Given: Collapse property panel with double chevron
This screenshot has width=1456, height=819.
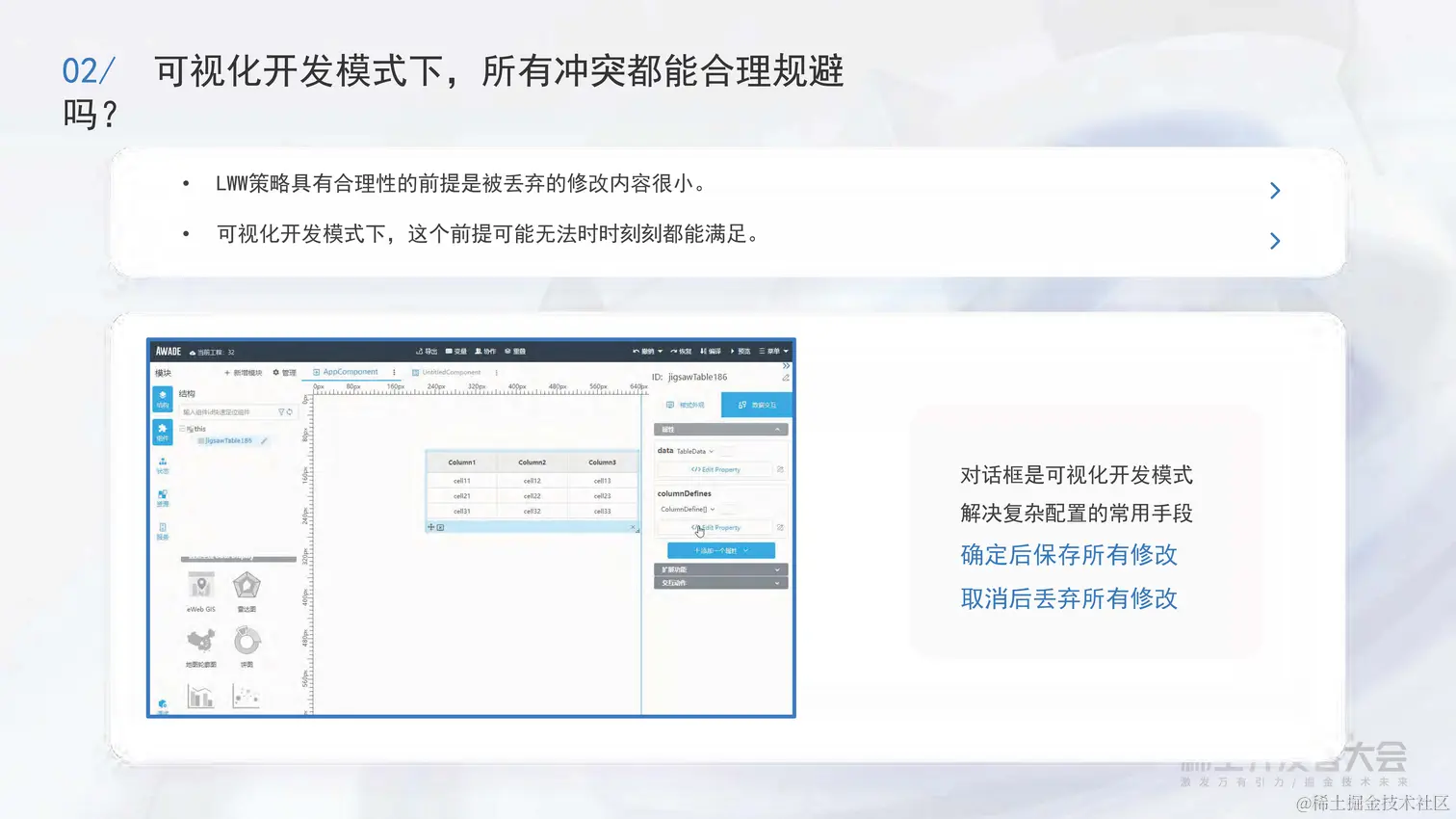Looking at the screenshot, I should point(786,366).
